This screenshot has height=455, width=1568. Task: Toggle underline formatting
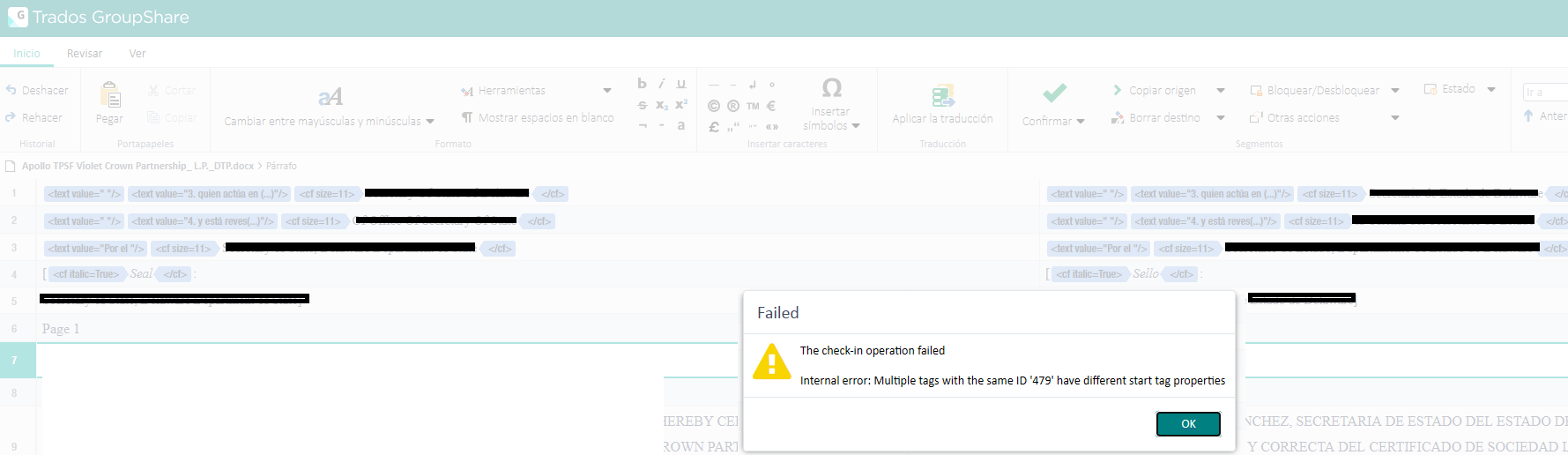[681, 84]
